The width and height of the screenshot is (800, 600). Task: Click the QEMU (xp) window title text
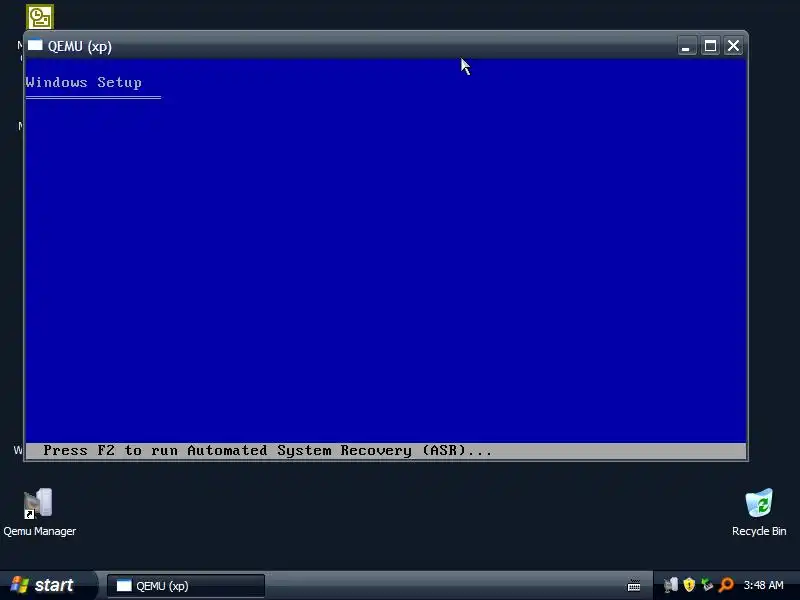[x=80, y=46]
